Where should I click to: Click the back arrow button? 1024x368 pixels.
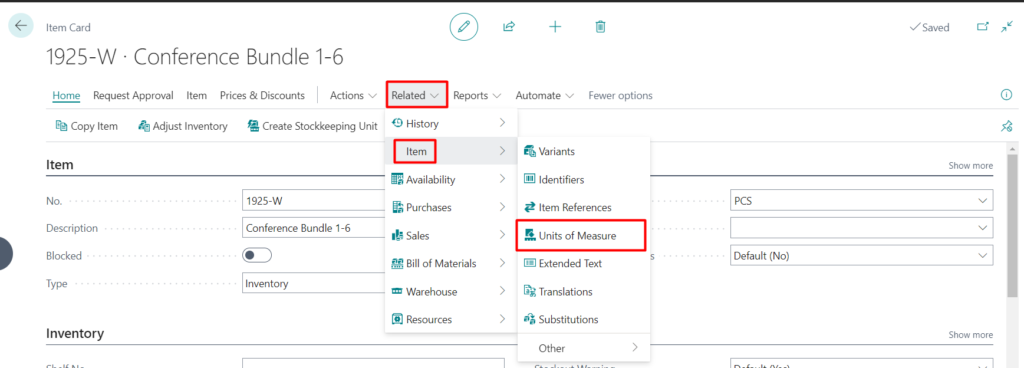[x=21, y=25]
